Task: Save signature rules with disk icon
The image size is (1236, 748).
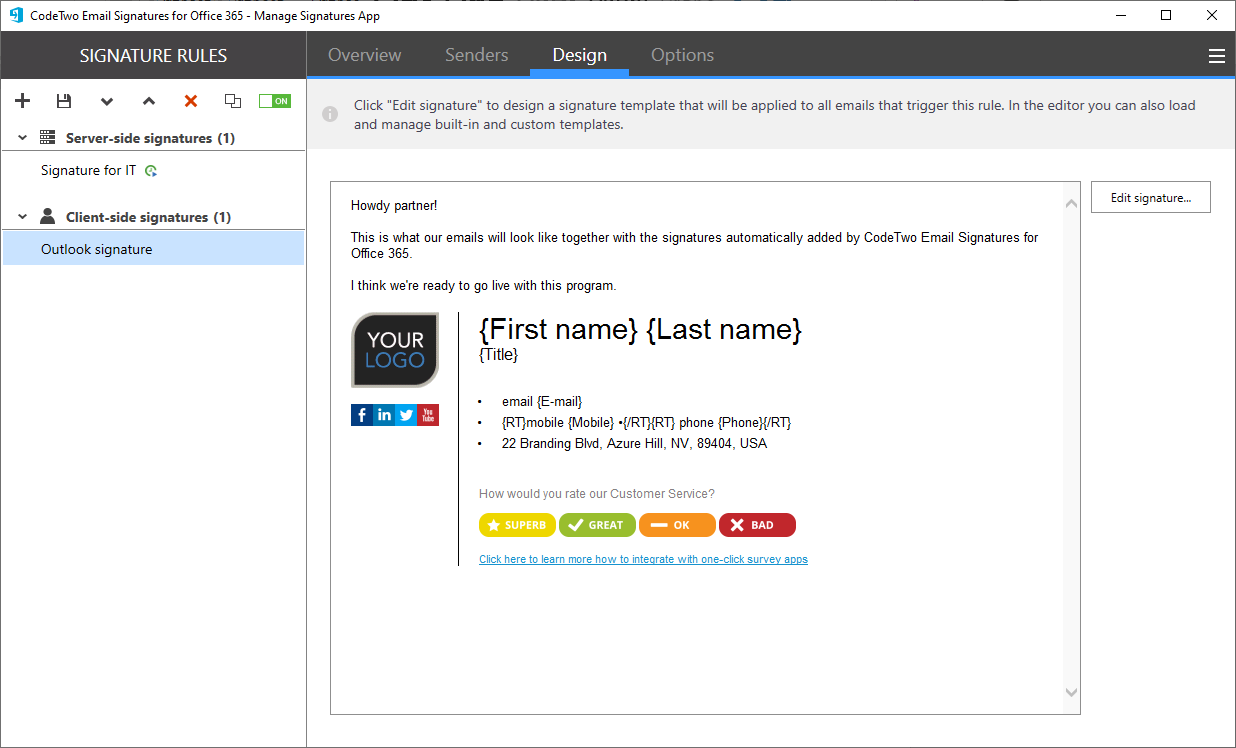Action: (x=64, y=101)
